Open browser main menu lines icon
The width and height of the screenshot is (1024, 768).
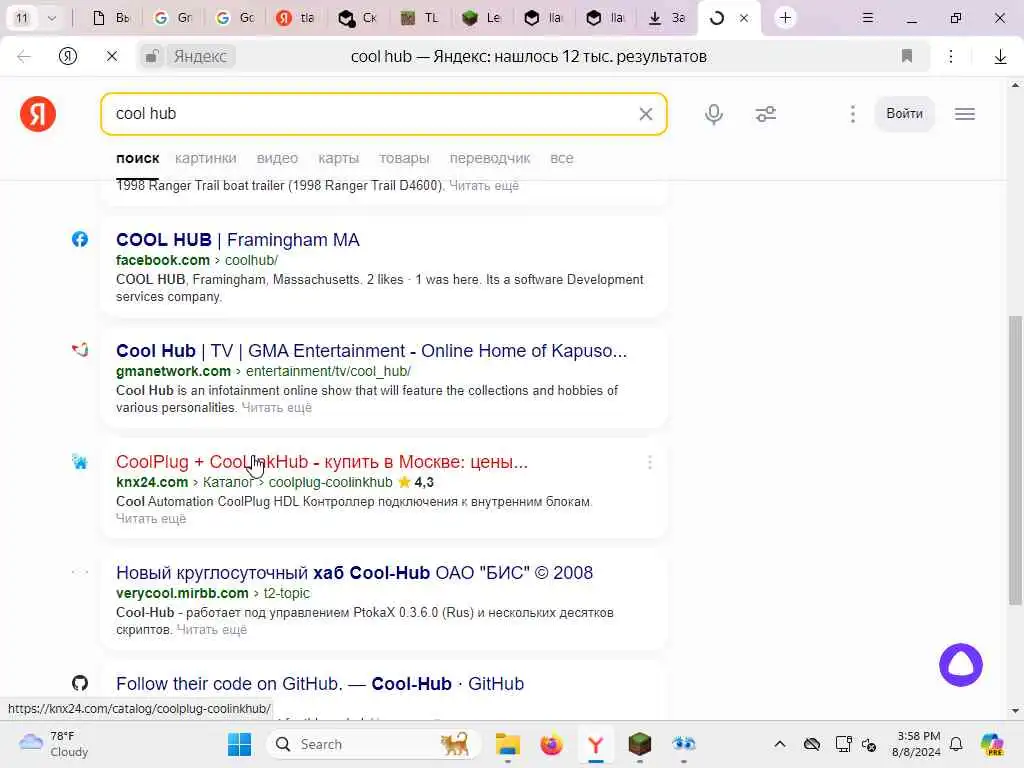[x=867, y=18]
